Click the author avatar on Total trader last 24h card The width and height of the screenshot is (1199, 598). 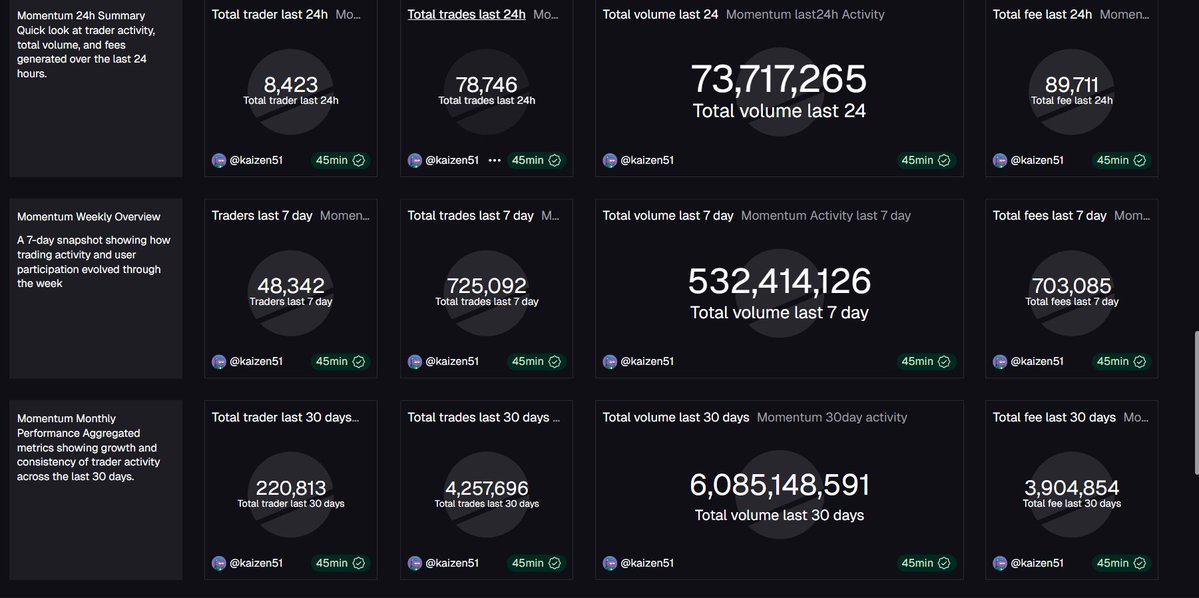(219, 161)
